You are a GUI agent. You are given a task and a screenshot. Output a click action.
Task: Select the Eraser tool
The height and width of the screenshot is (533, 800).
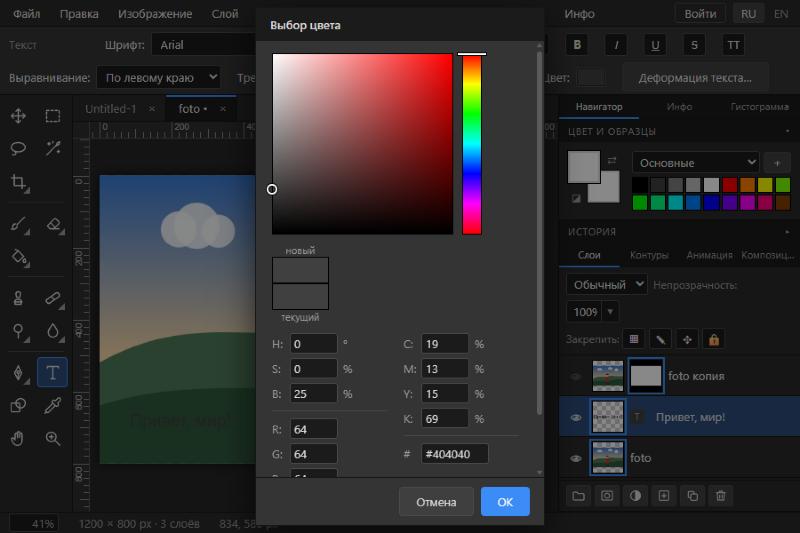point(53,224)
